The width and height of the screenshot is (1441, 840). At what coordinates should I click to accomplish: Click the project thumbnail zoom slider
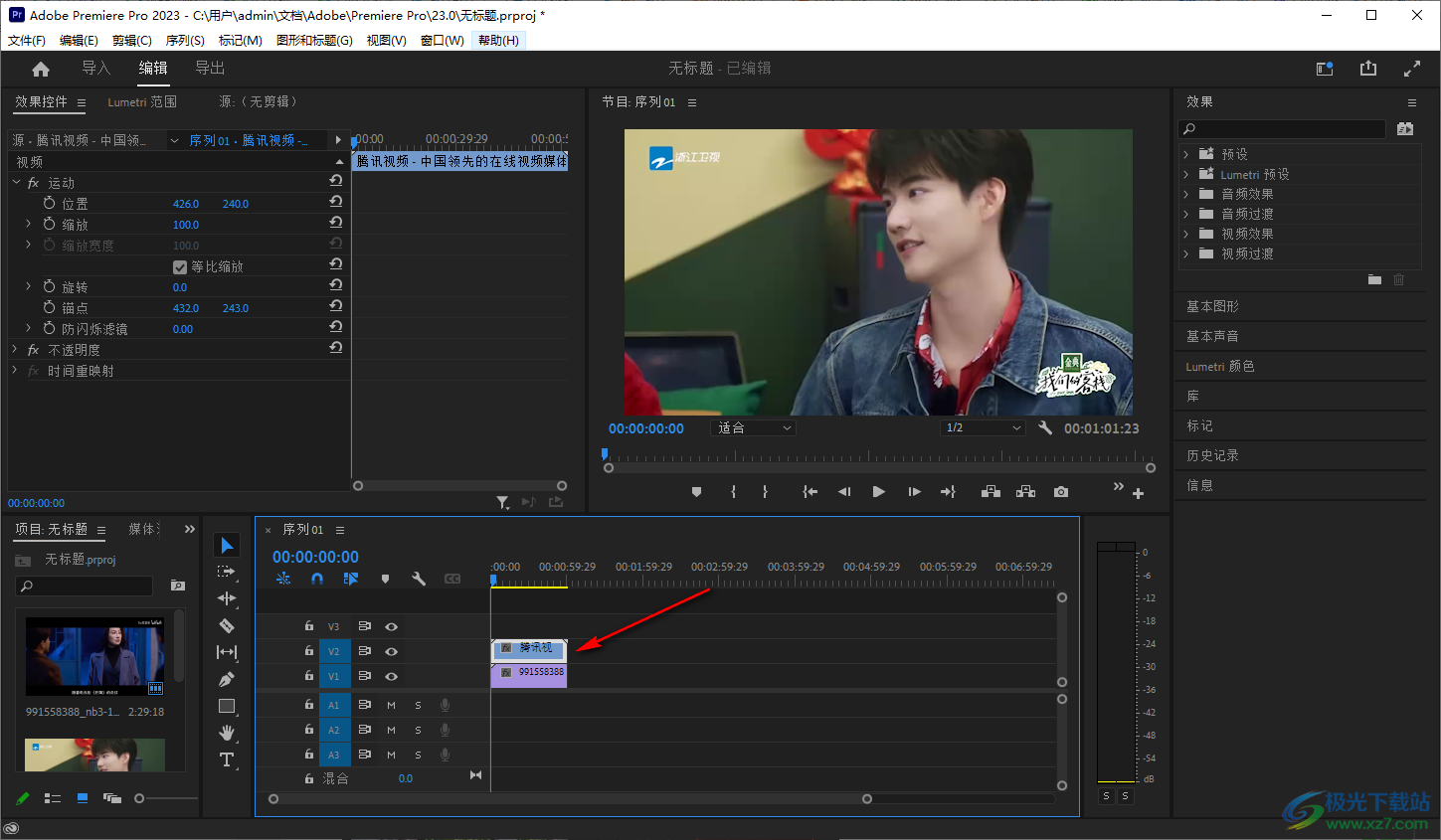pyautogui.click(x=139, y=798)
